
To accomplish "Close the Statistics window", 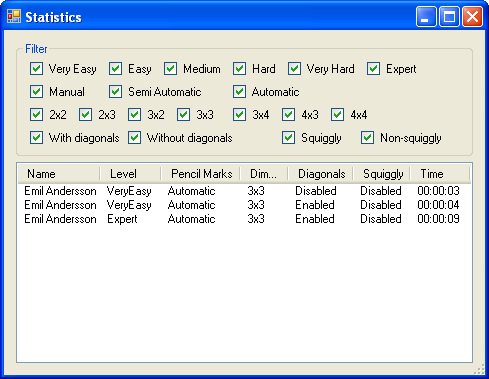I will [x=472, y=16].
